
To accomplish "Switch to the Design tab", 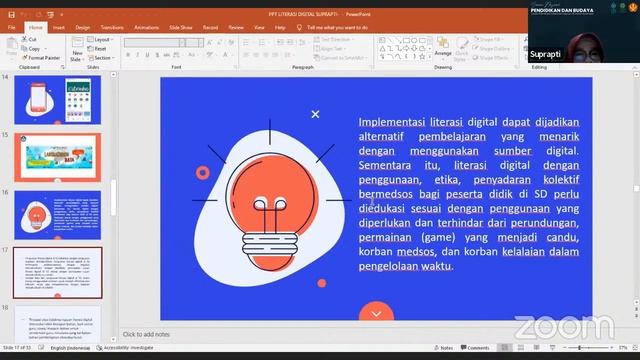I will pyautogui.click(x=82, y=28).
